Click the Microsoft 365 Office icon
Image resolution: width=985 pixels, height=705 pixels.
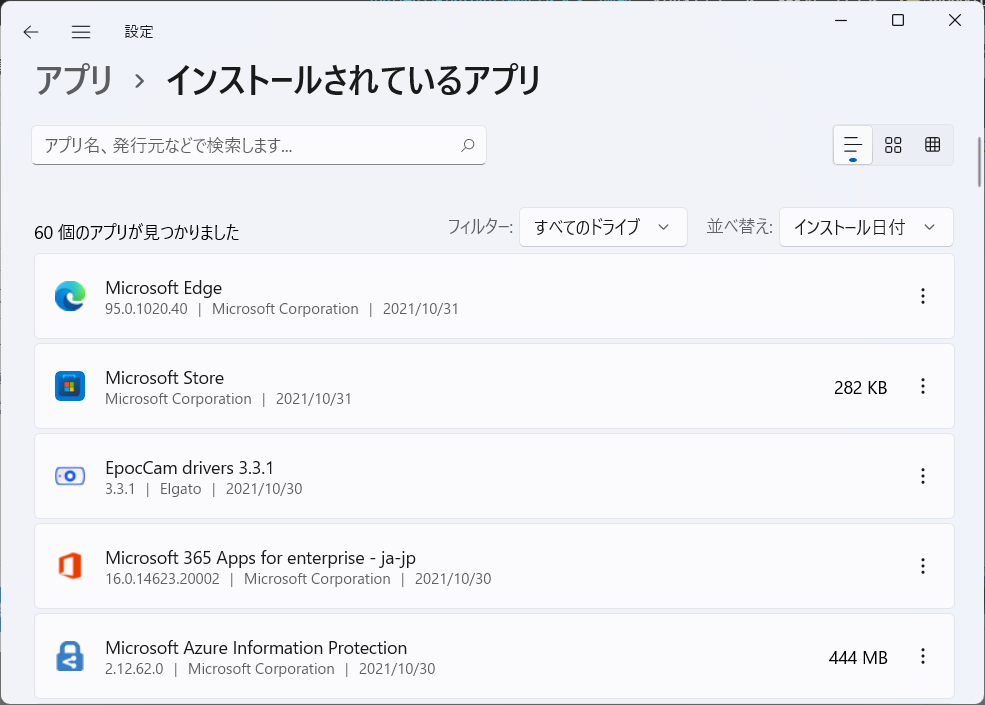coord(70,566)
